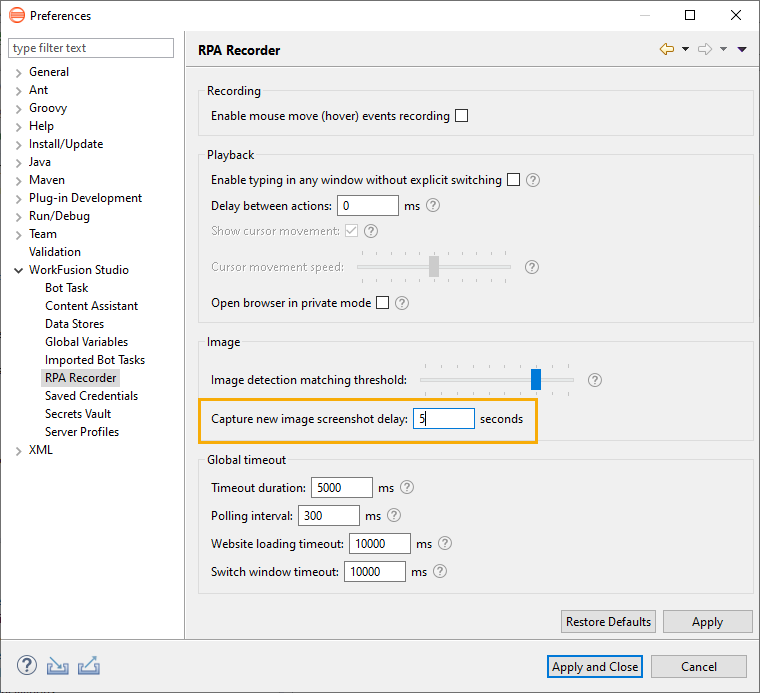This screenshot has height=693, width=760.
Task: Click help icon beside Show cursor movement
Action: (x=371, y=231)
